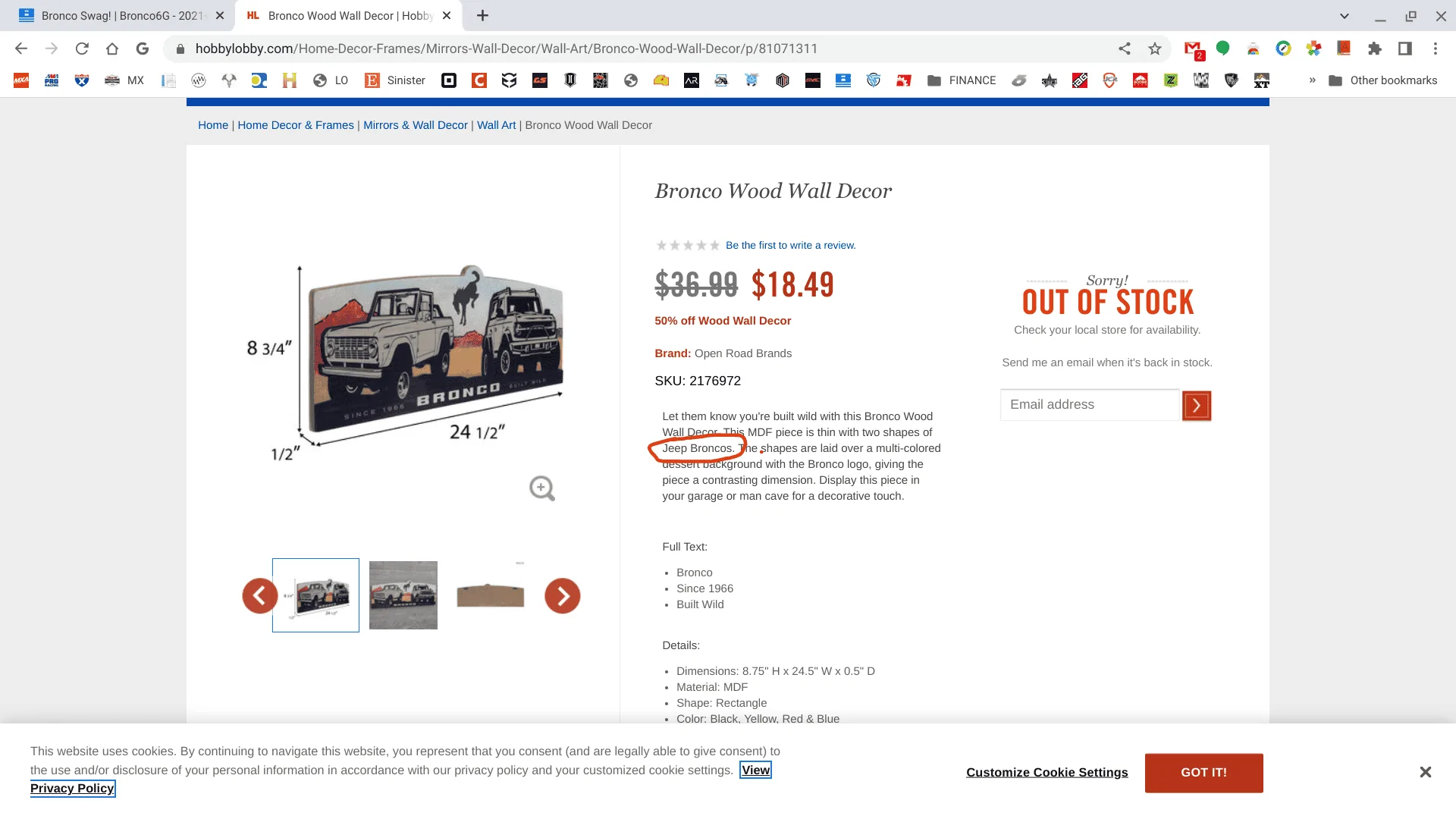The height and width of the screenshot is (819, 1456).
Task: Open the orange C bookmark
Action: click(x=479, y=80)
